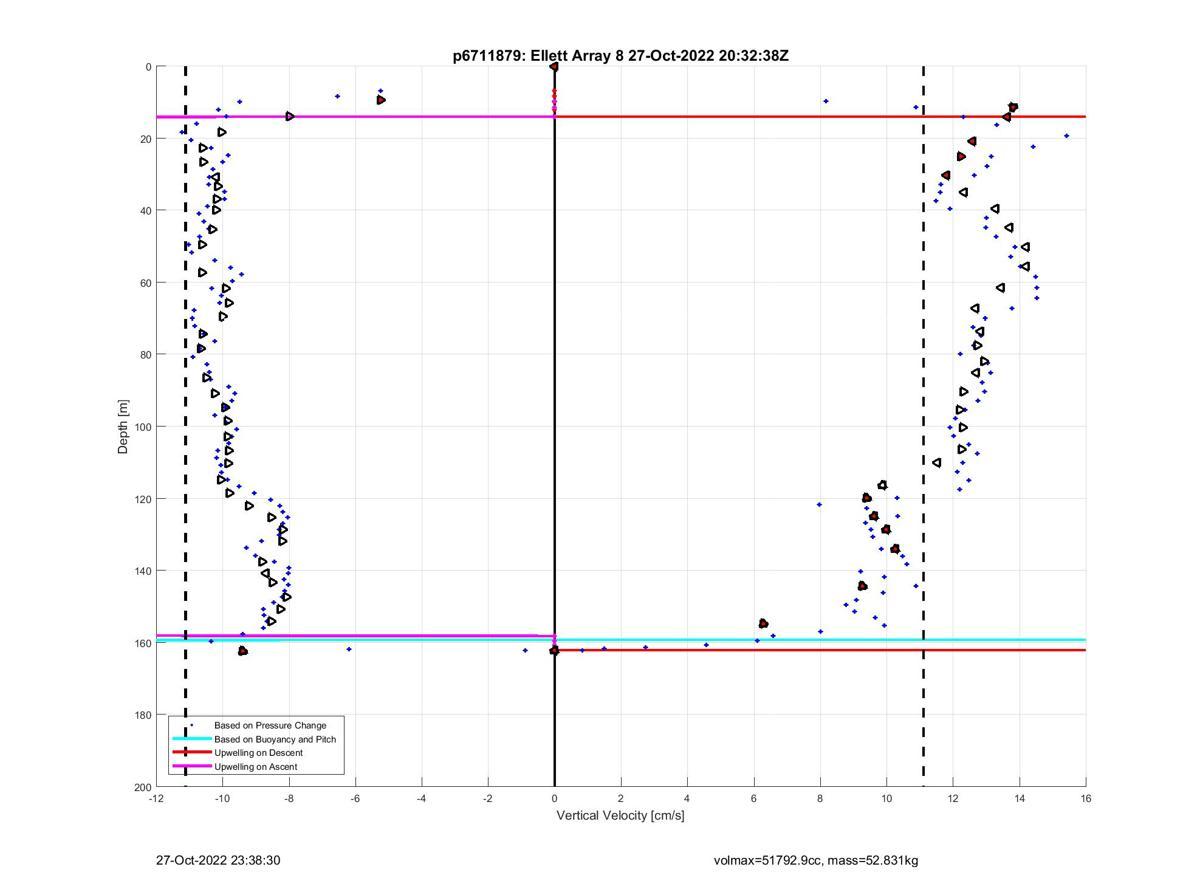Click the x-axis tick label '-12'

[156, 798]
